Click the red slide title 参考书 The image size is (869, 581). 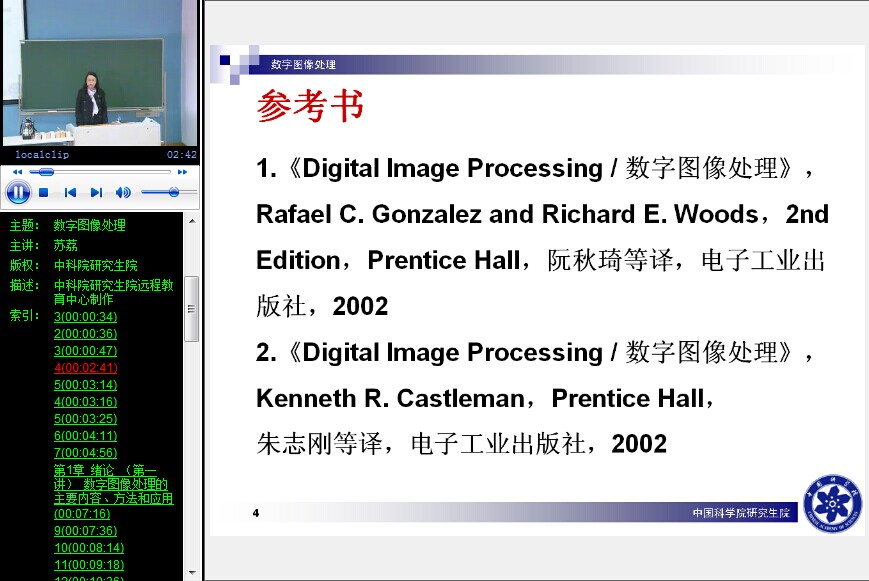click(310, 105)
